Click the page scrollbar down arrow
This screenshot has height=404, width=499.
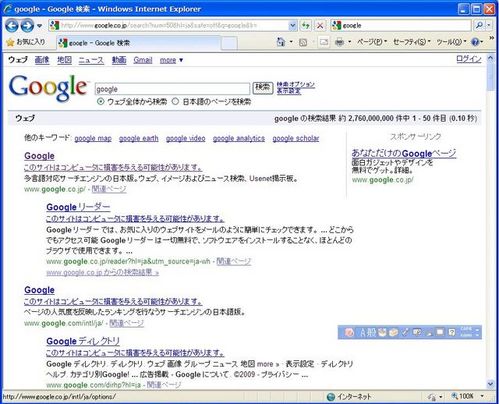(x=490, y=384)
